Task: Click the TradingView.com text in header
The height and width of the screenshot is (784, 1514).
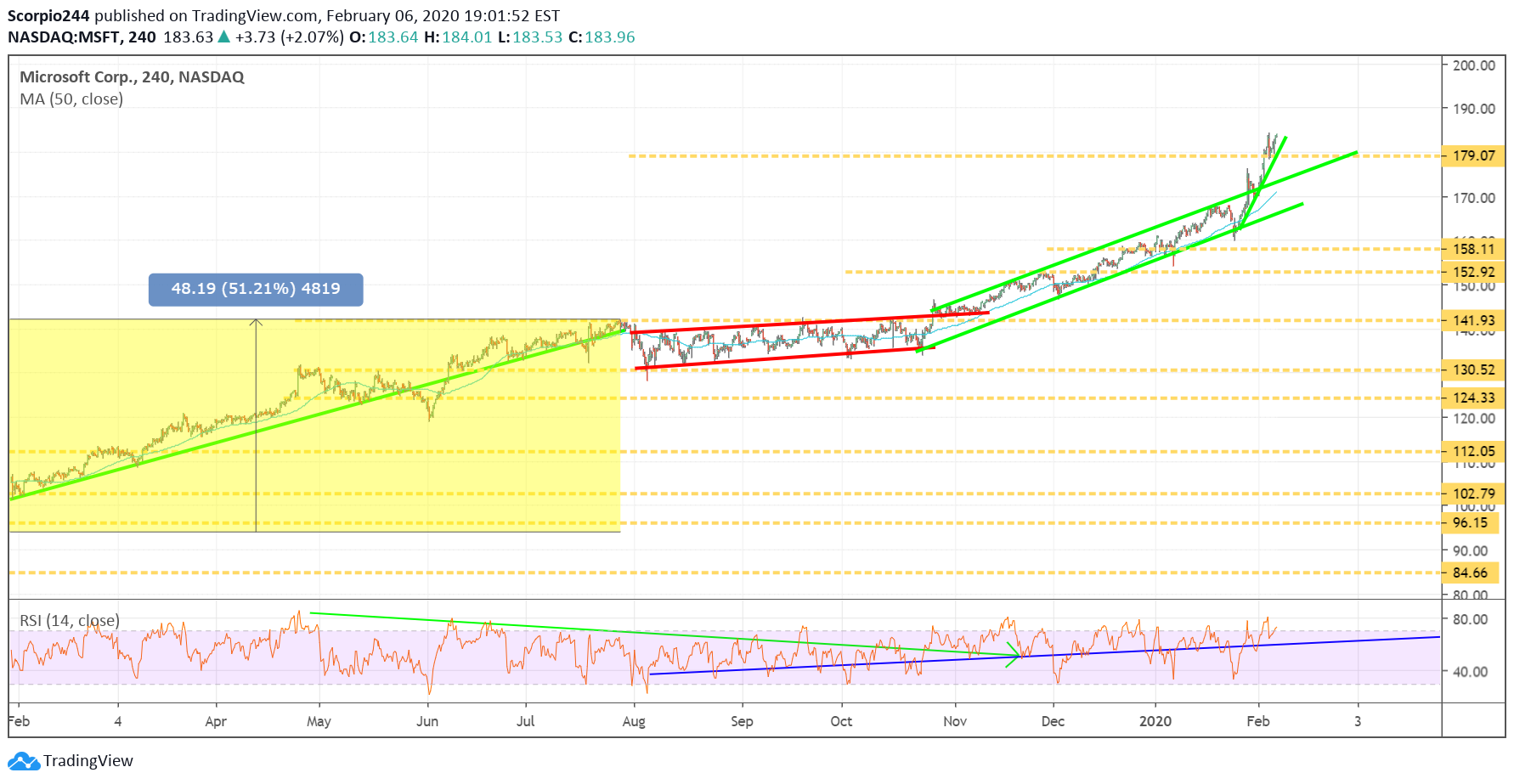Action: pyautogui.click(x=255, y=15)
